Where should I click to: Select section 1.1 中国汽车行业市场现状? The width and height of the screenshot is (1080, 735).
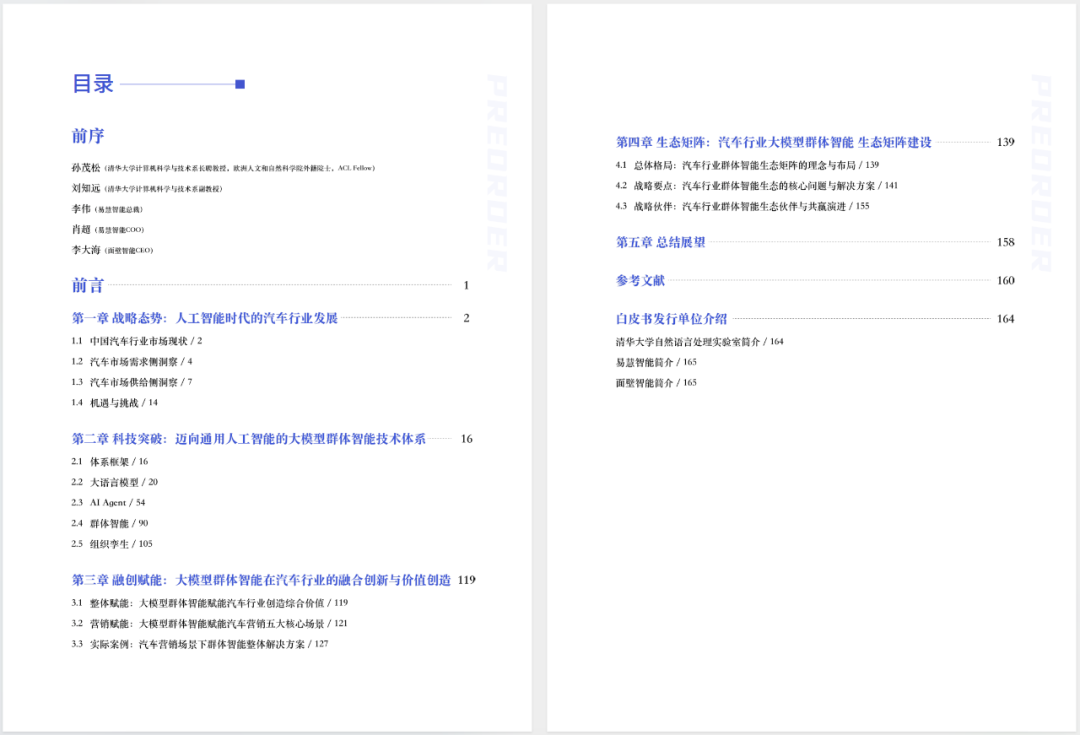coord(135,343)
